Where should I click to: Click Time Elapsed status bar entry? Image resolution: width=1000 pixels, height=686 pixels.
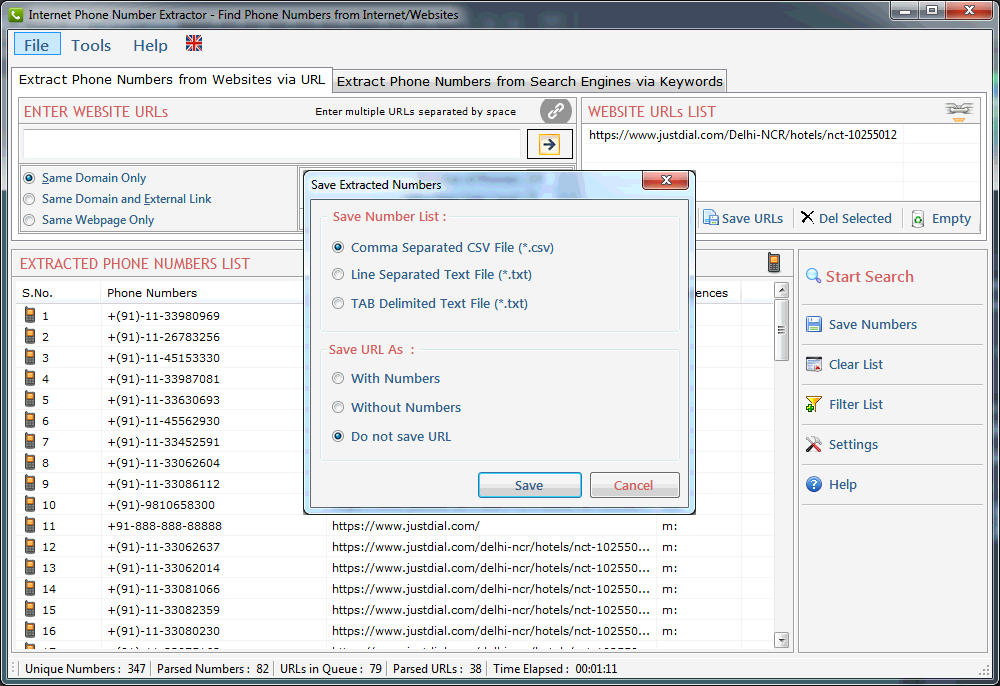[x=555, y=669]
